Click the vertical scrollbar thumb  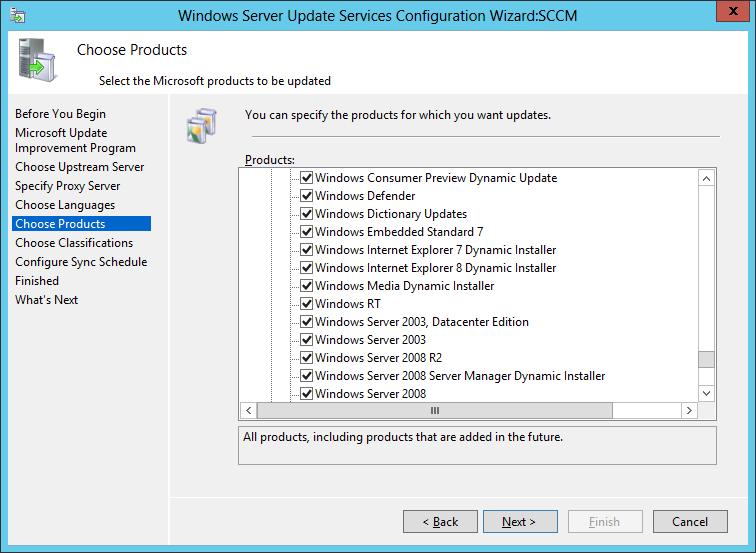click(x=706, y=359)
